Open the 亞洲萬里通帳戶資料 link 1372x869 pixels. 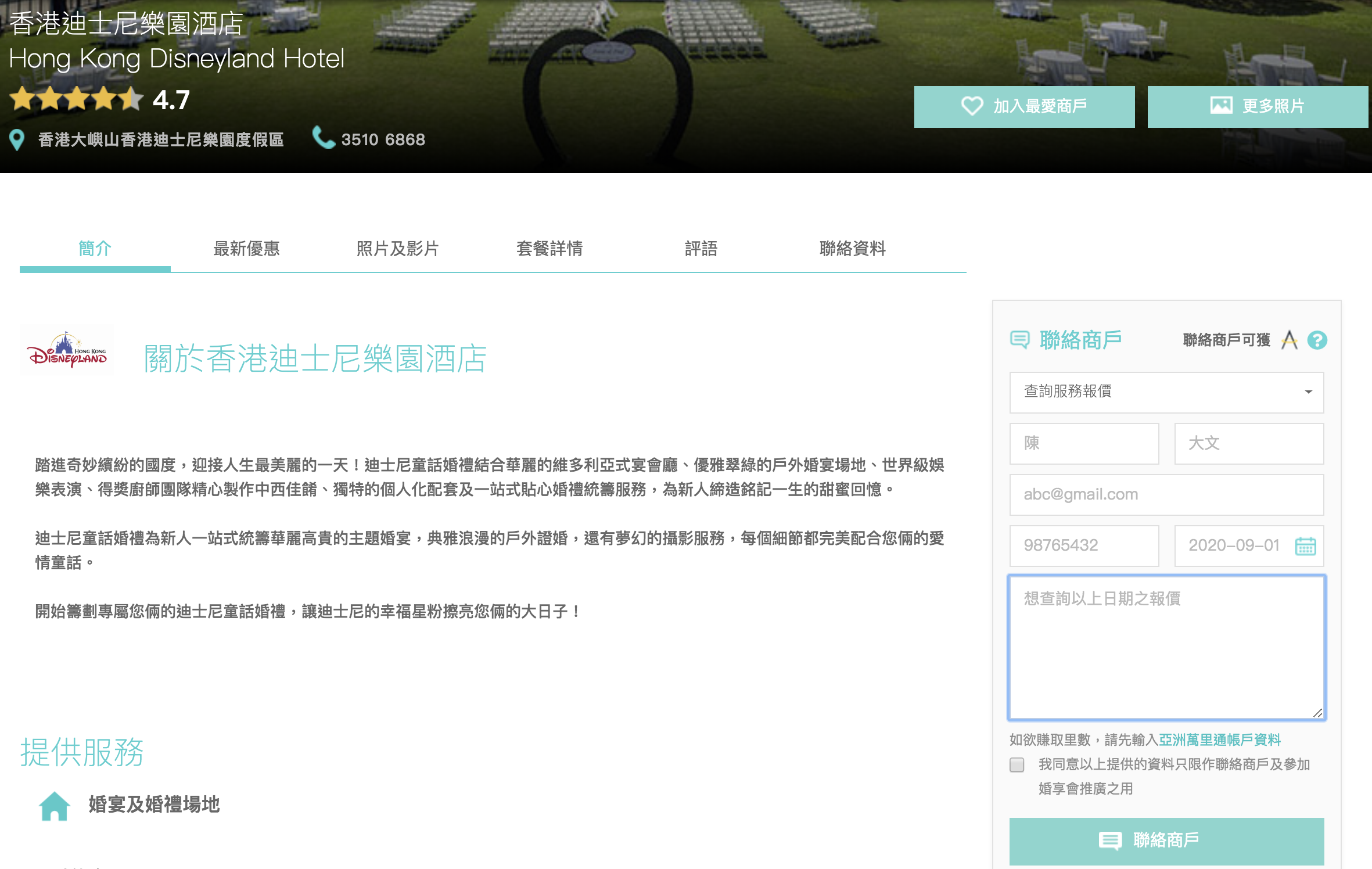click(1220, 740)
